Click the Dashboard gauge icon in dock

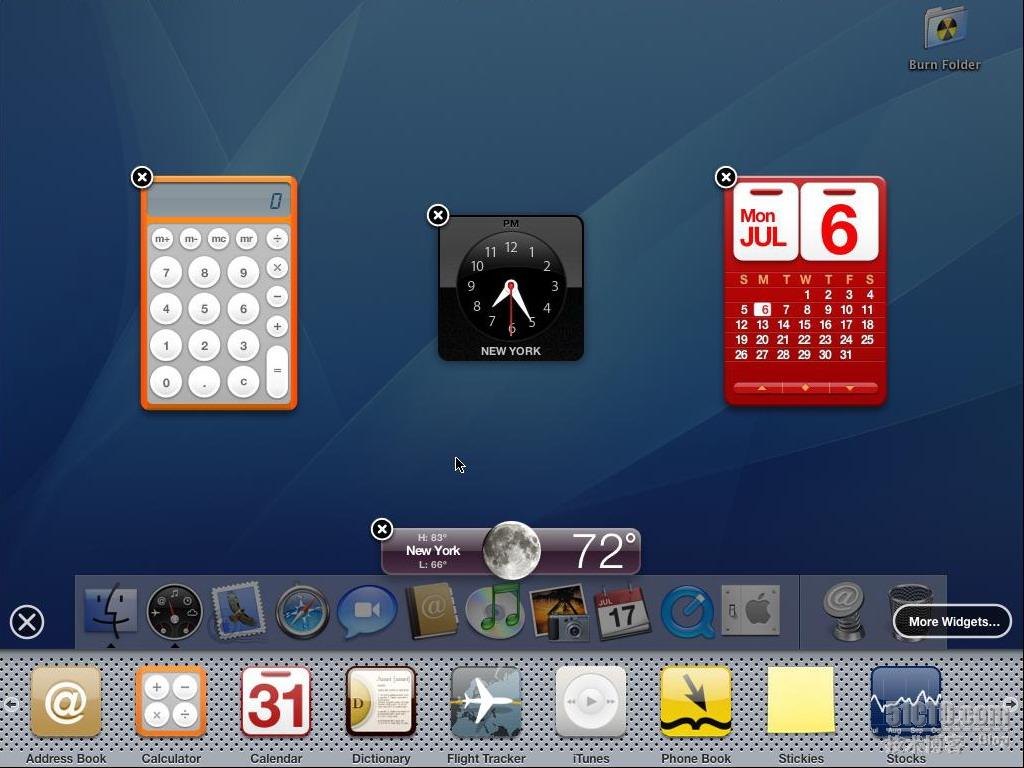coord(174,612)
